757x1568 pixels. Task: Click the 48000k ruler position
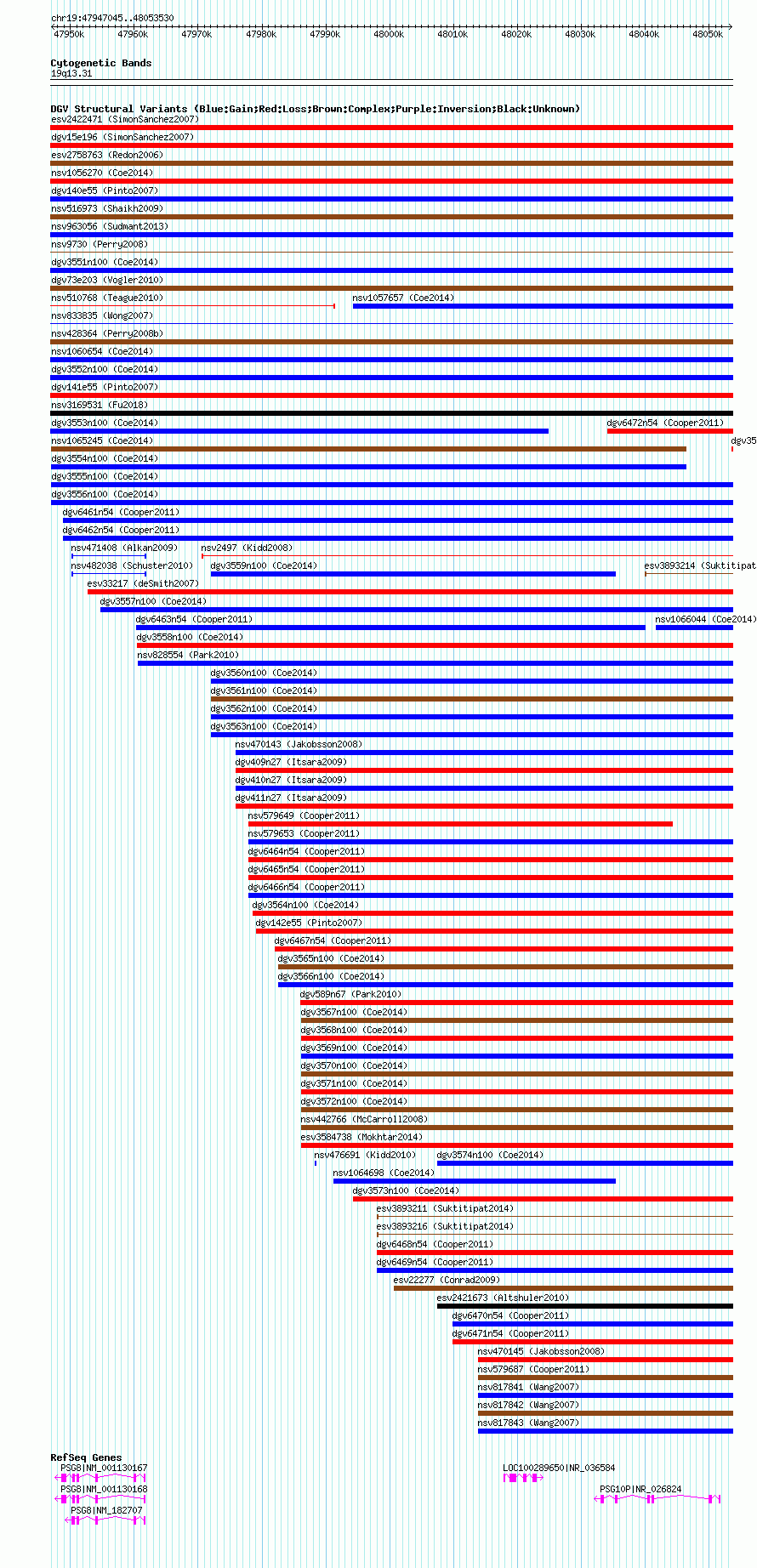pos(389,34)
